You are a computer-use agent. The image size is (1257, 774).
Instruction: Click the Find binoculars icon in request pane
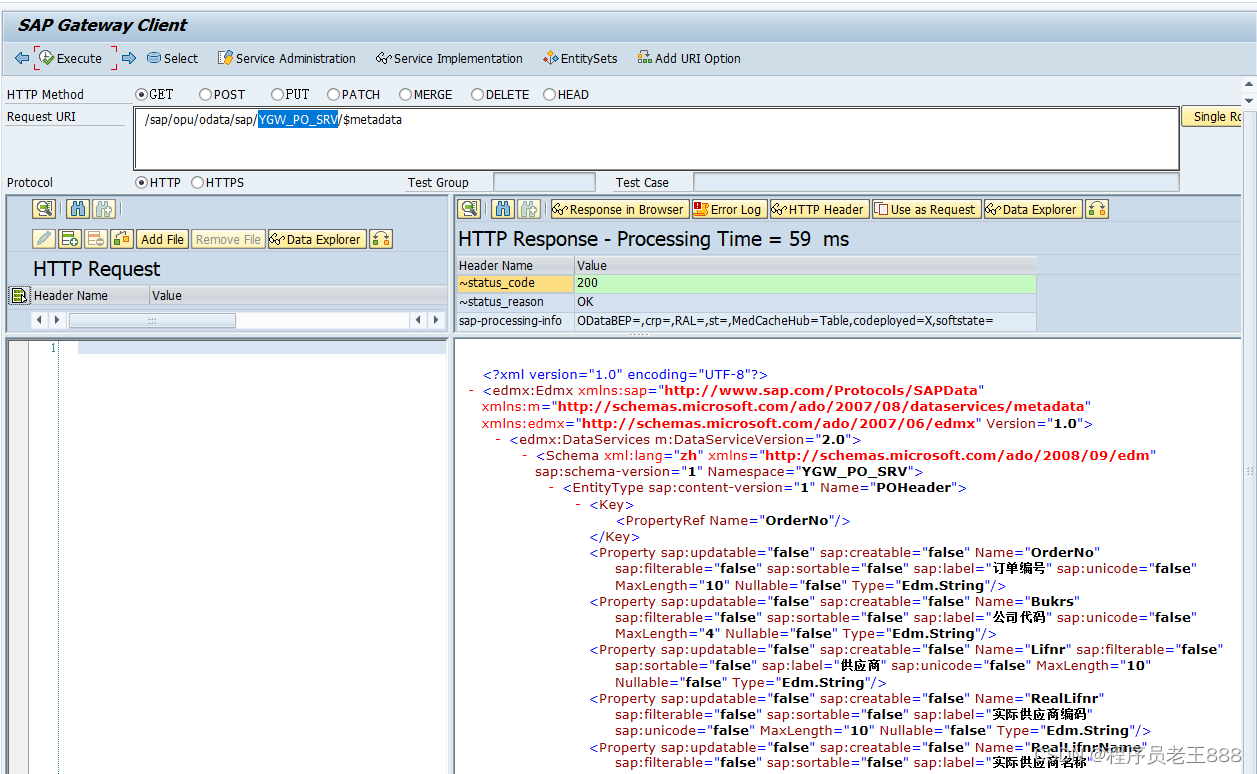pos(78,209)
